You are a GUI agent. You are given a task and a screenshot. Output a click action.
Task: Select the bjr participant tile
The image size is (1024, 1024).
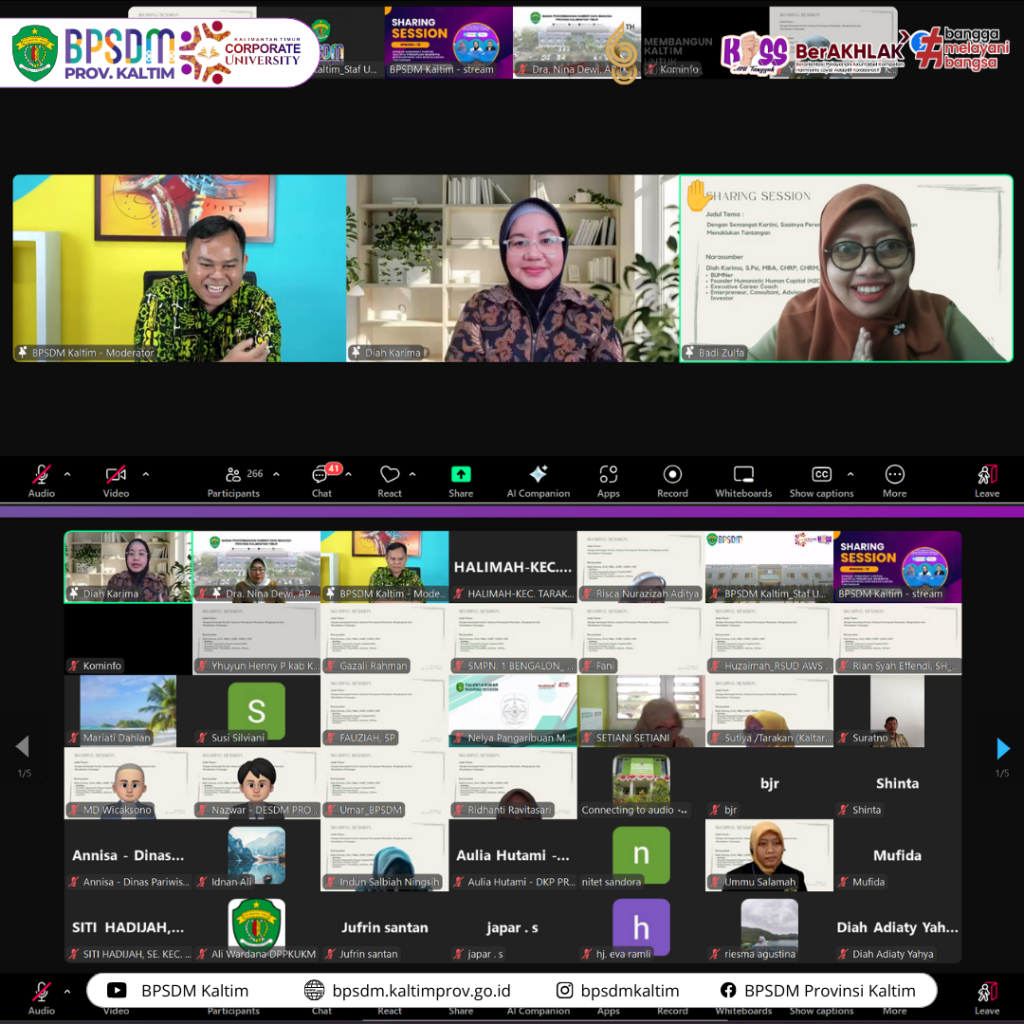(x=769, y=783)
